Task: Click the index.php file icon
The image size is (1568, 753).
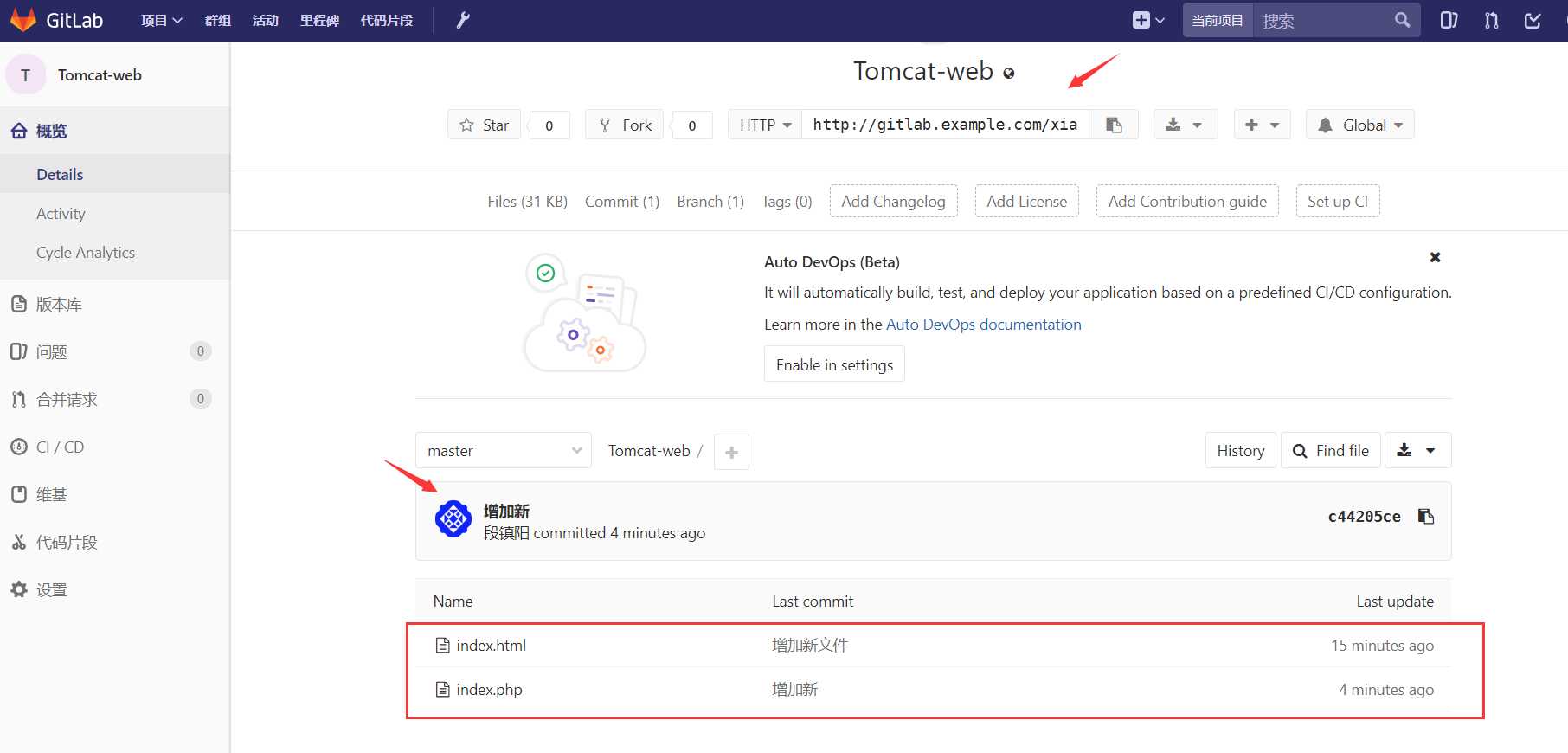Action: point(442,690)
